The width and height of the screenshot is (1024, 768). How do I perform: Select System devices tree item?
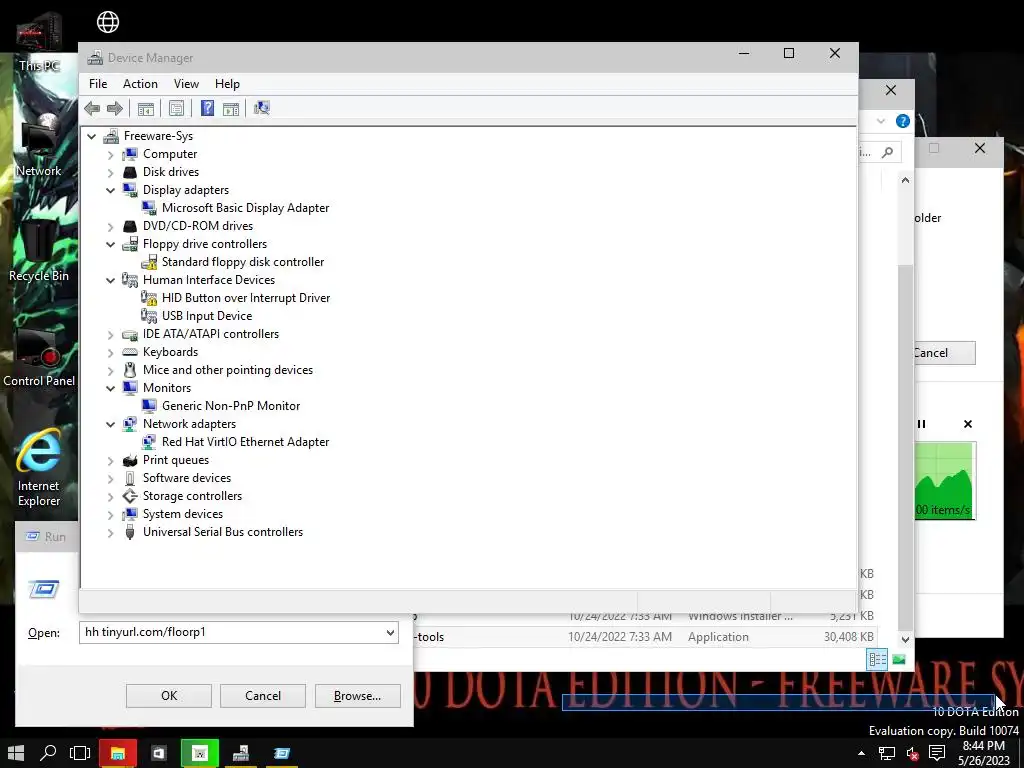pyautogui.click(x=183, y=514)
